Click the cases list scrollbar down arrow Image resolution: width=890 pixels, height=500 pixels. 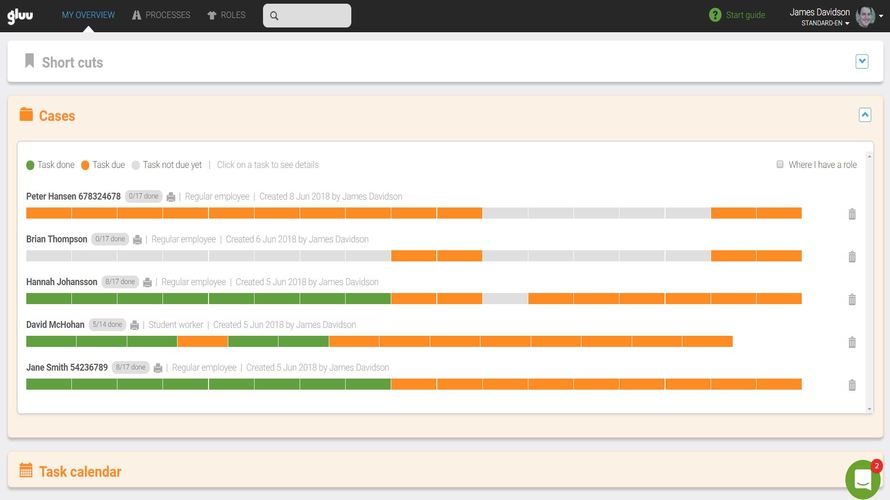(869, 409)
